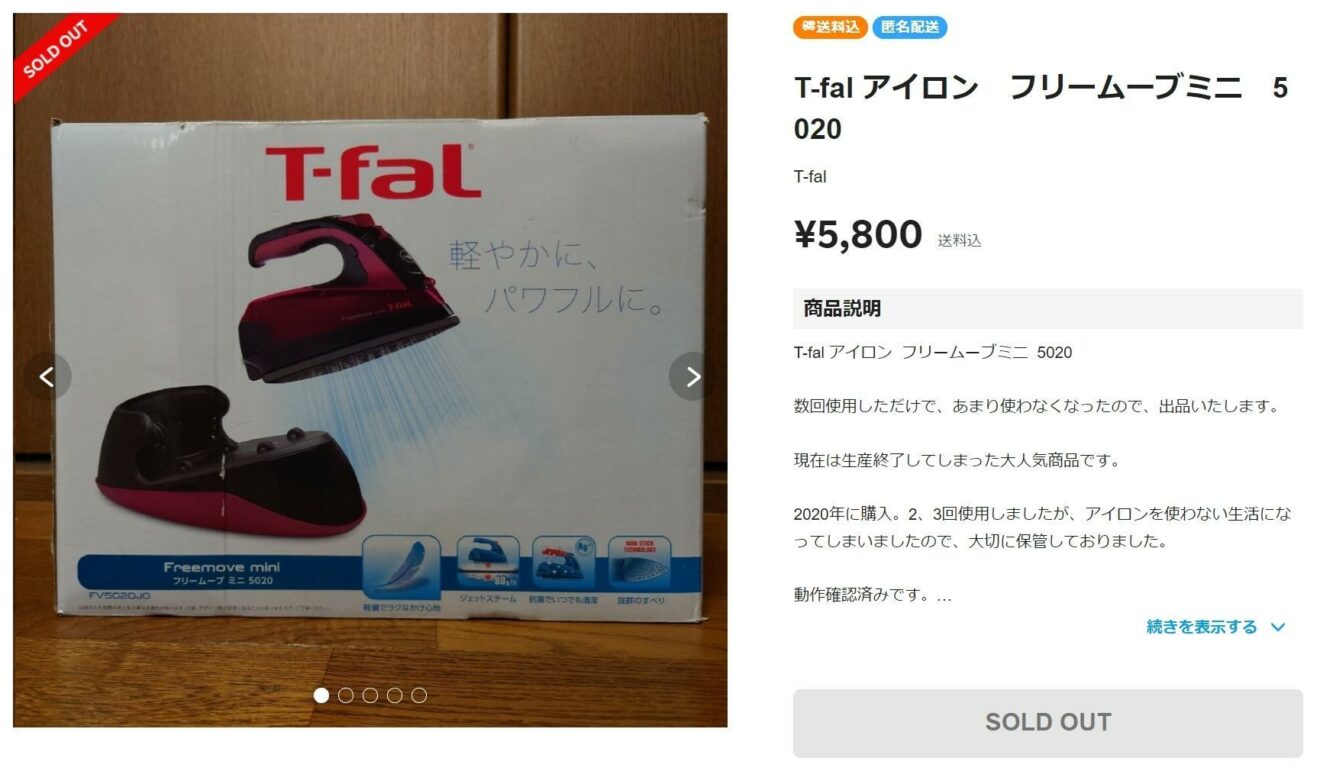The image size is (1320, 774).
Task: Select the fifth carousel dot indicator
Action: coord(419,695)
